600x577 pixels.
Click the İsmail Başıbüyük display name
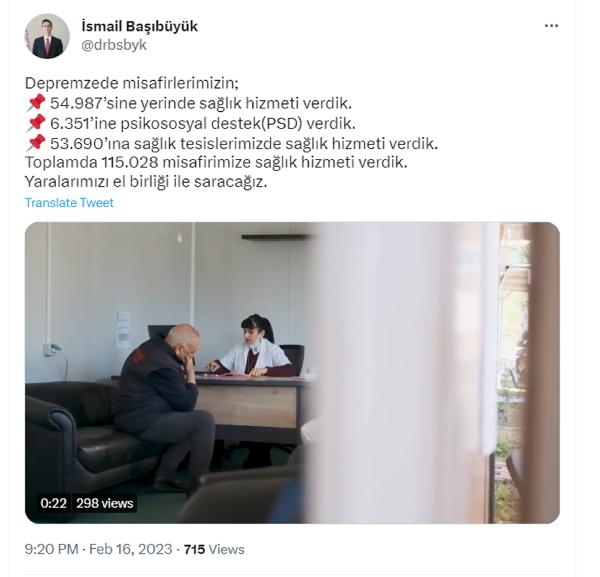coord(140,26)
